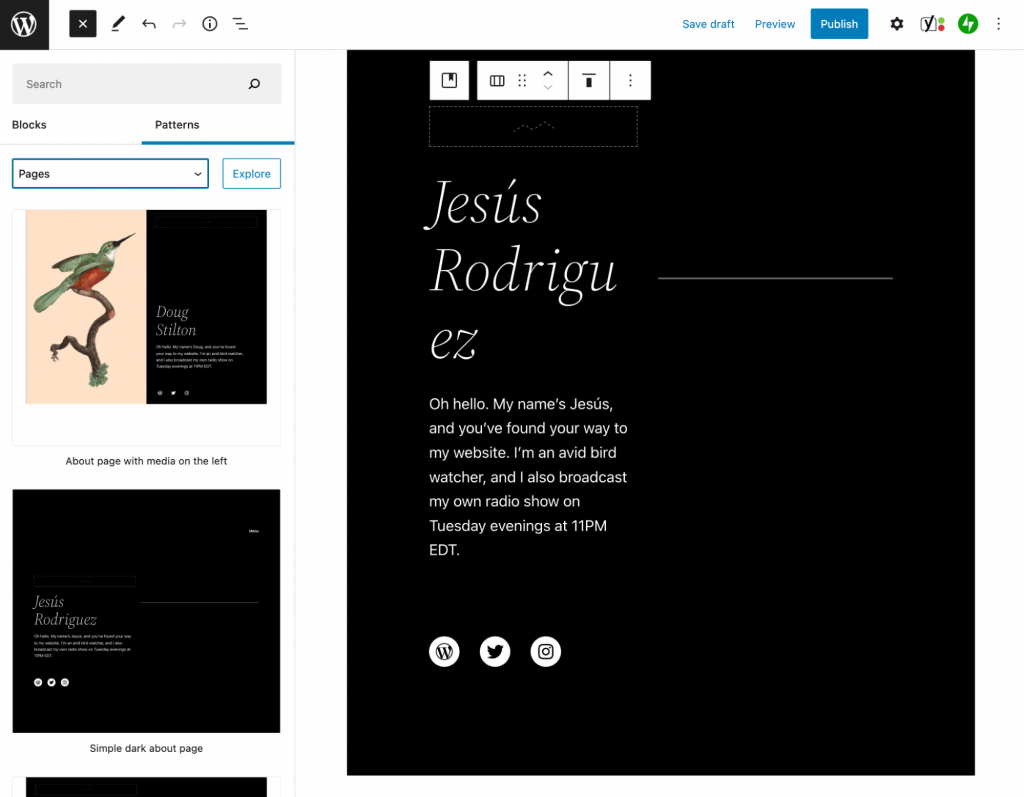
Task: Click the Explore patterns button
Action: (x=251, y=174)
